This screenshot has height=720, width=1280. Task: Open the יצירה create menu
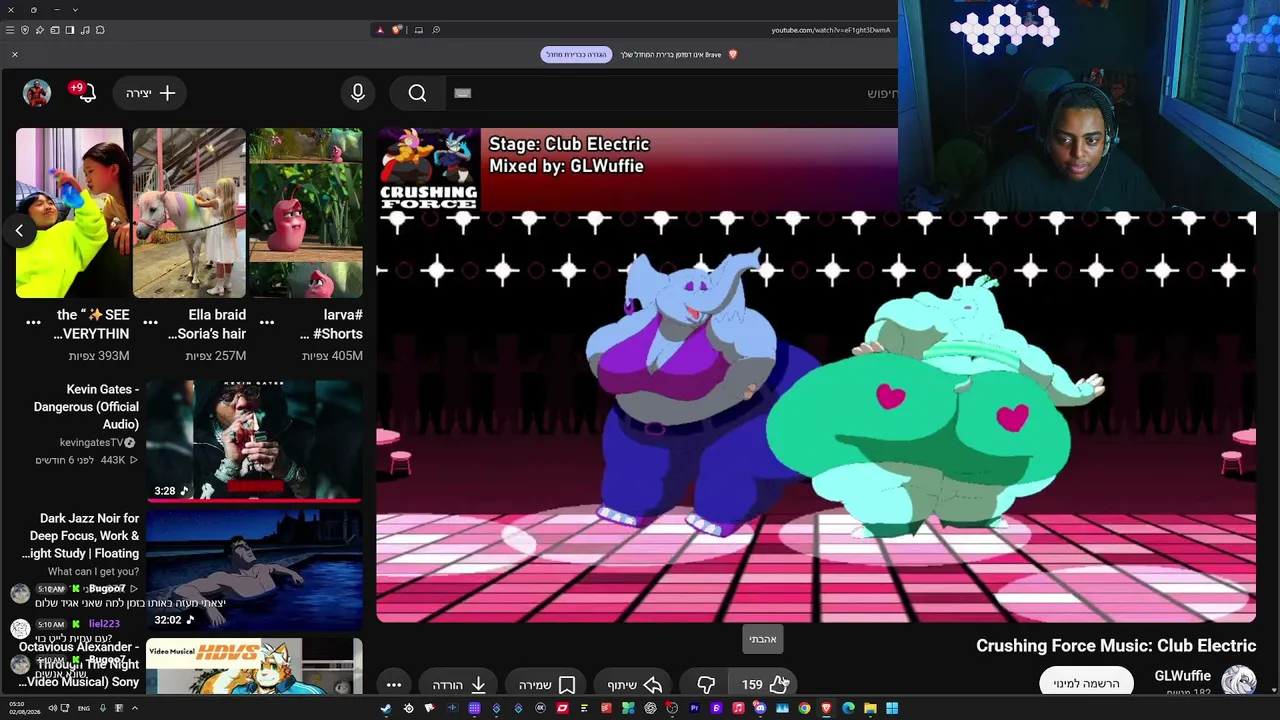pos(151,93)
